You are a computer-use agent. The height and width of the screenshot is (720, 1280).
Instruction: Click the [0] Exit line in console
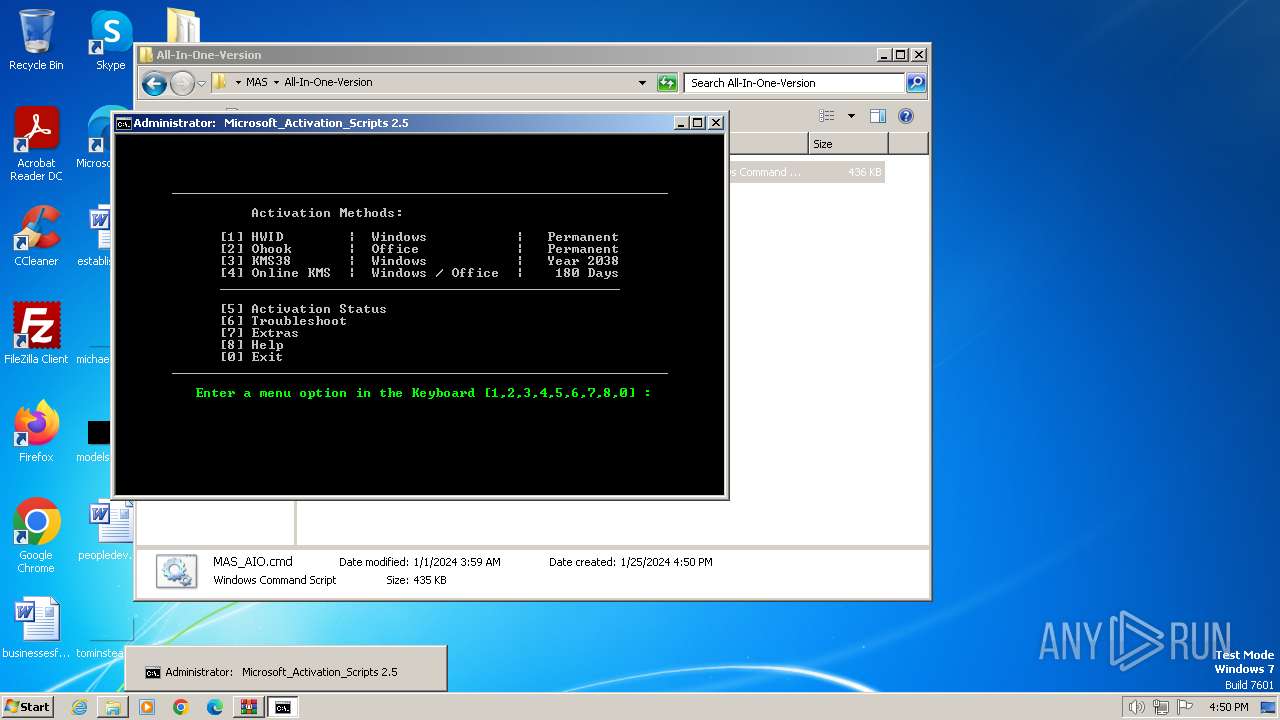click(x=251, y=357)
